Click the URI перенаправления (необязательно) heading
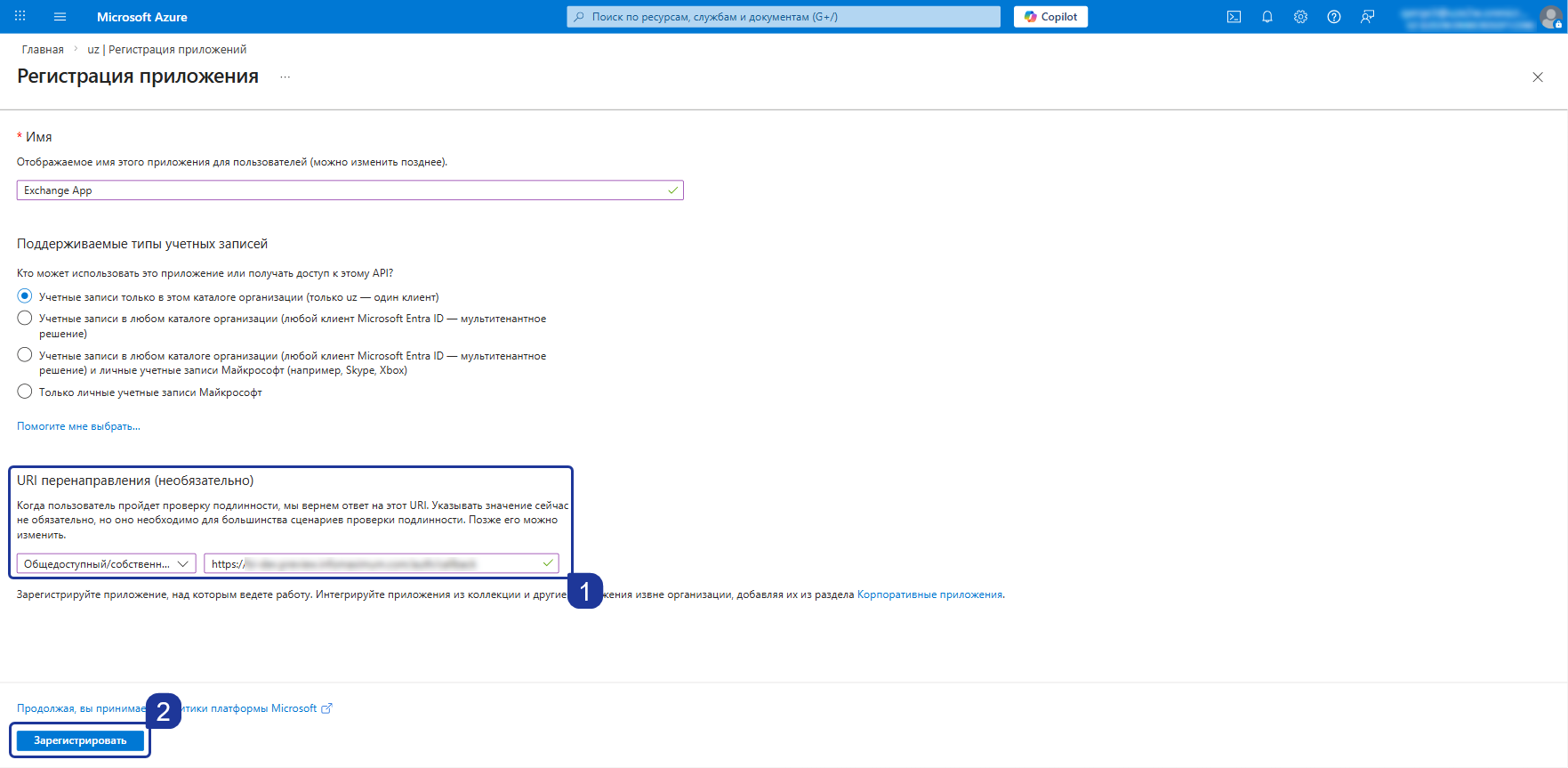 tap(135, 481)
